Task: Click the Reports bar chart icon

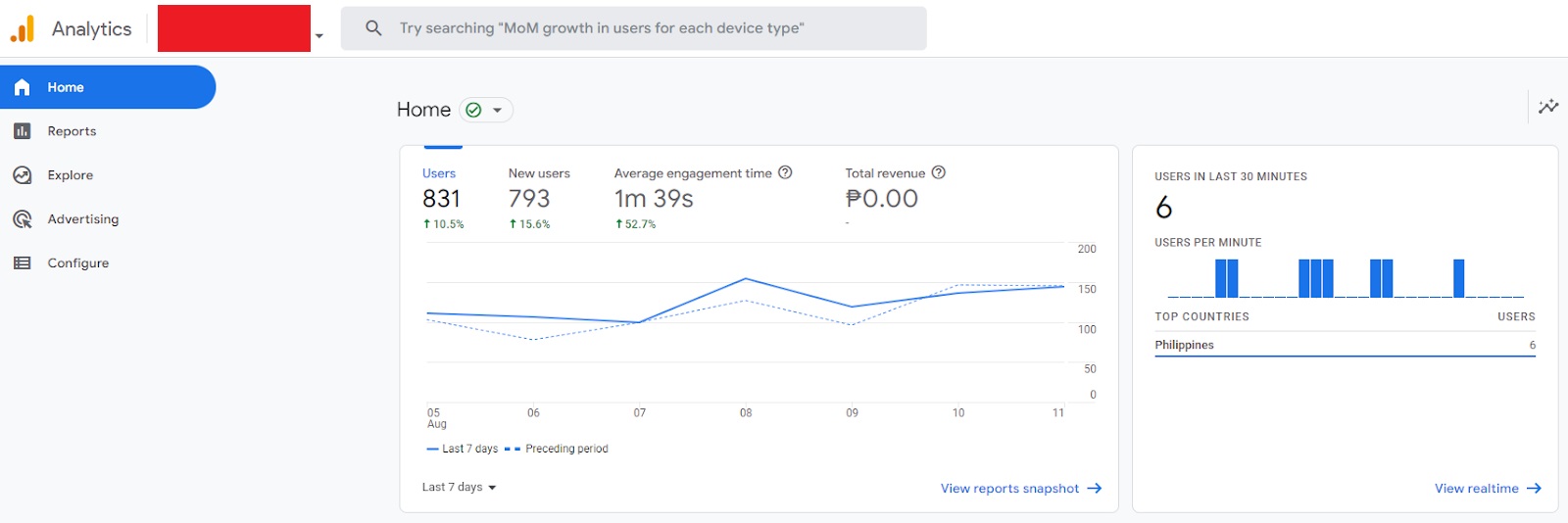Action: [x=23, y=131]
